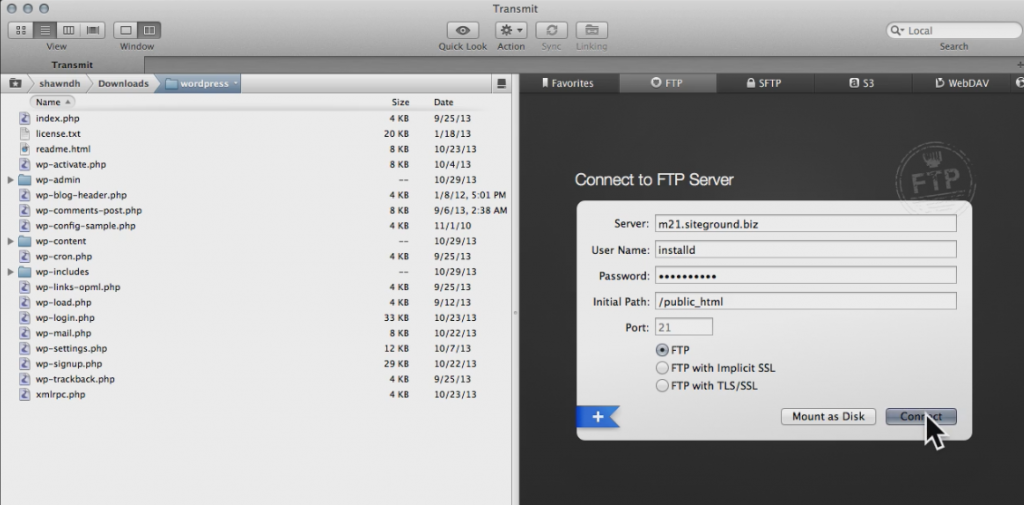This screenshot has height=505, width=1024.
Task: Switch to the WebDAV tab
Action: click(x=961, y=83)
